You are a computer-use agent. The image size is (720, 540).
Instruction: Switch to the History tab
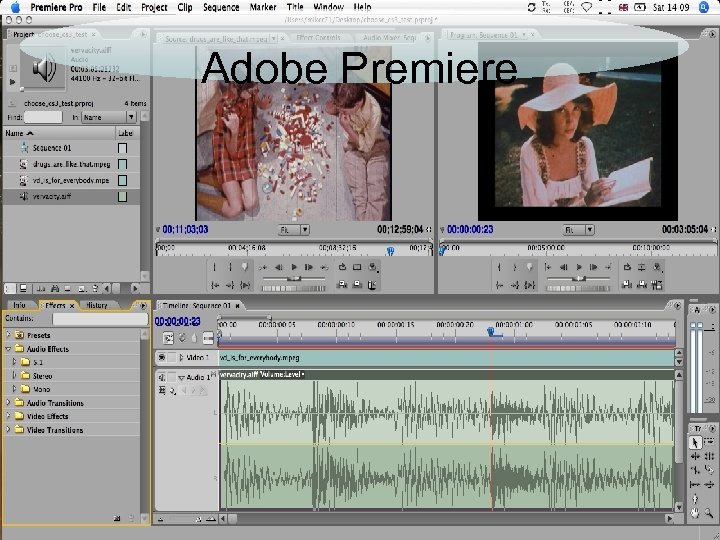click(96, 304)
